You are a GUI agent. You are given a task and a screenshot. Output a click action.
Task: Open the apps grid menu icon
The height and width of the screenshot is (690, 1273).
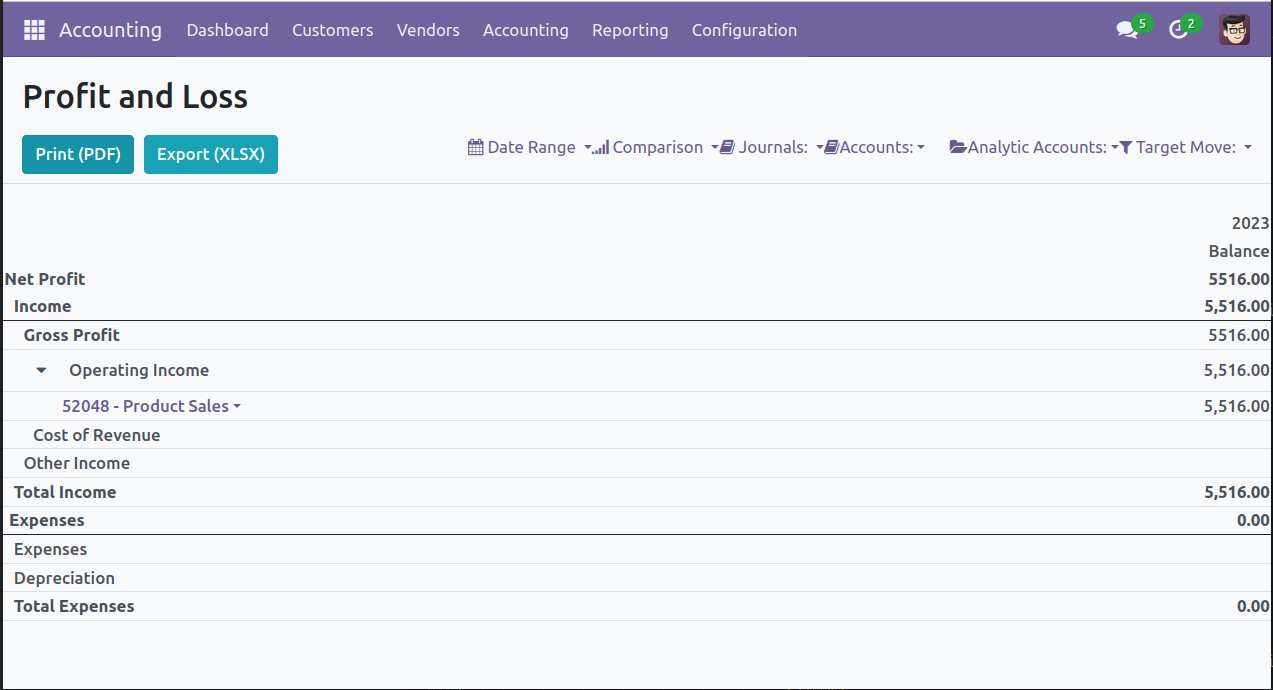pos(34,30)
